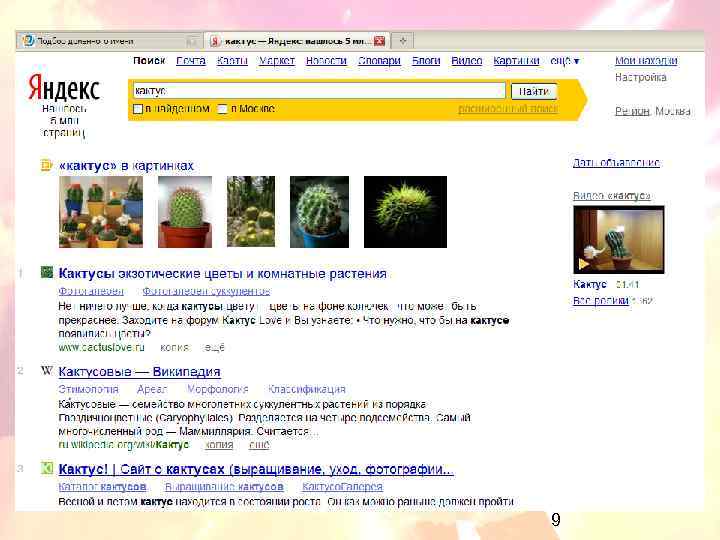The image size is (720, 540).
Task: Open the 'копия' link under the Wikipedia result
Action: click(219, 445)
